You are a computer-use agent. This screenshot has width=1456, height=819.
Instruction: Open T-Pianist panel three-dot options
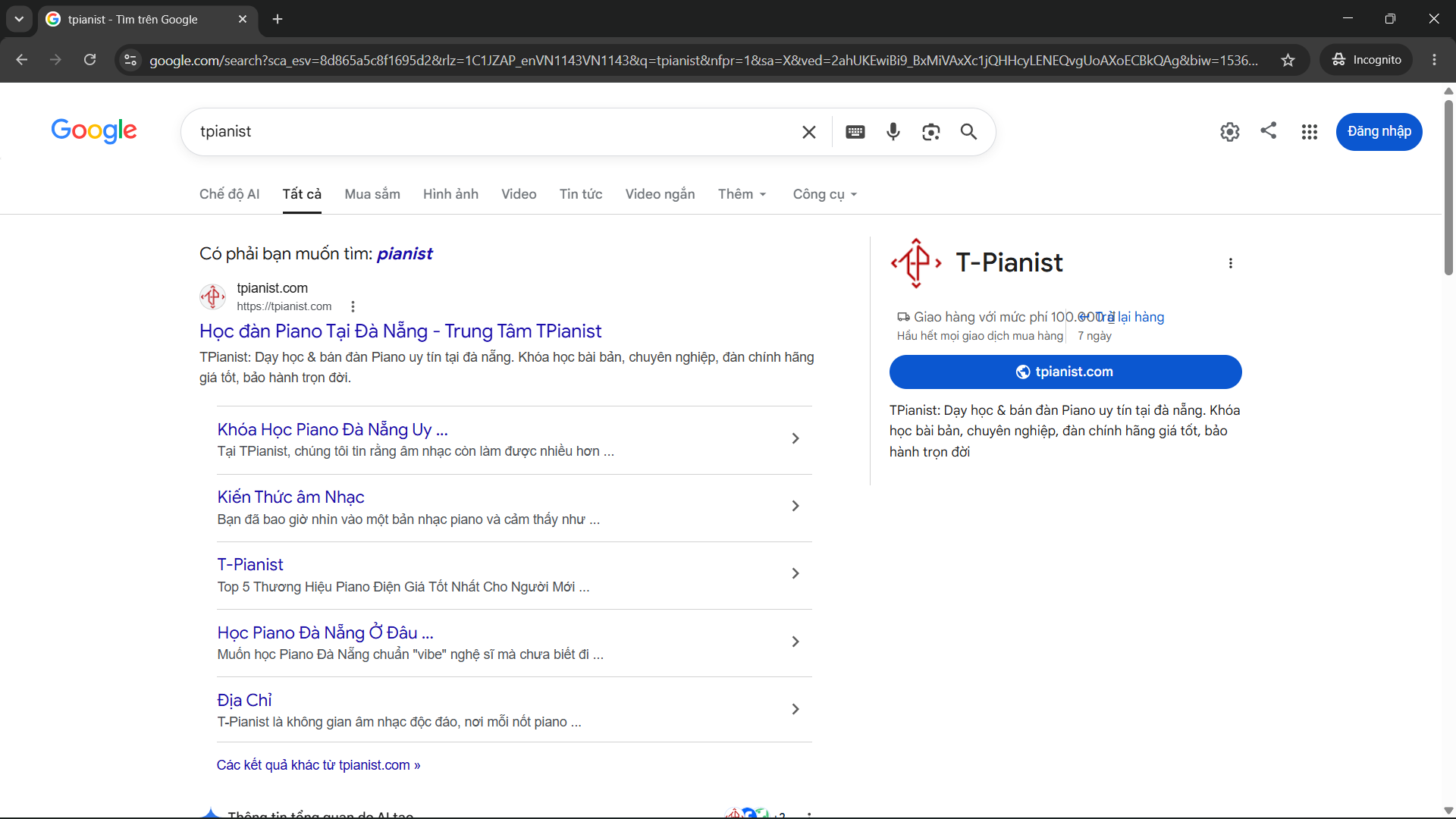[1231, 263]
